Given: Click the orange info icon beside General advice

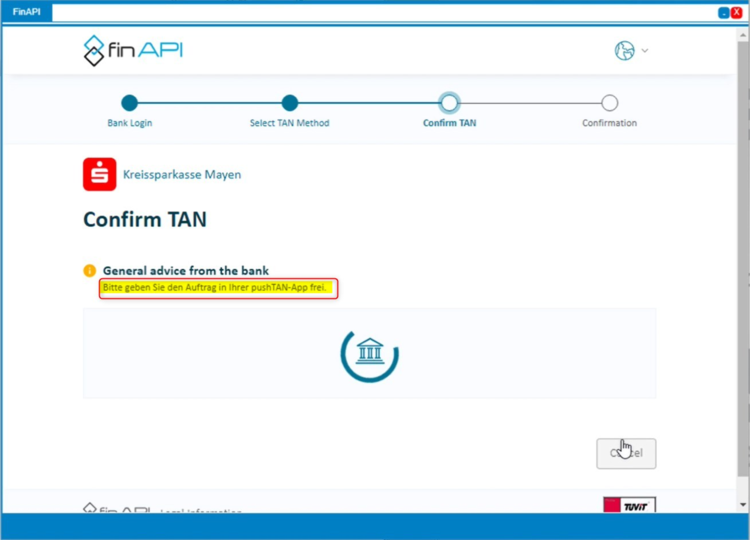Looking at the screenshot, I should pyautogui.click(x=89, y=271).
